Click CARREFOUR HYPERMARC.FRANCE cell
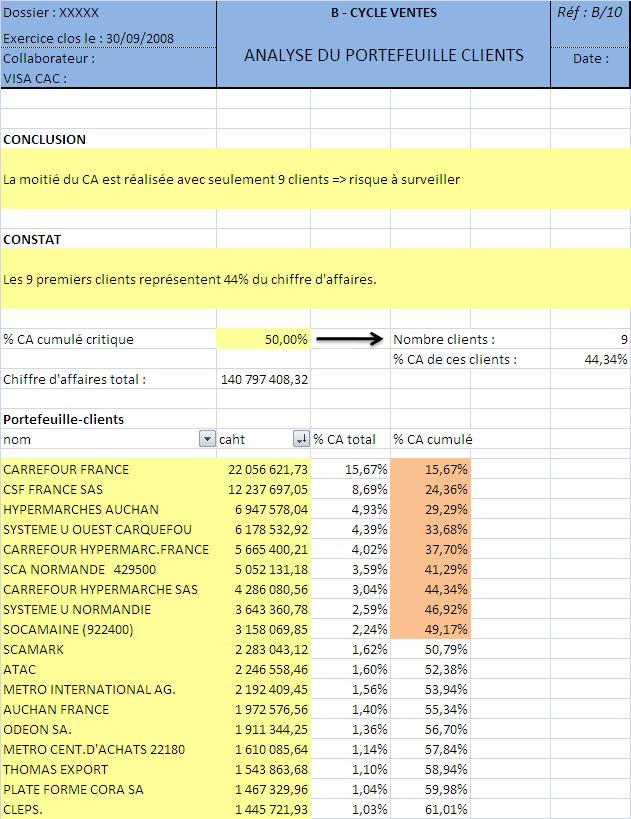 coord(109,549)
